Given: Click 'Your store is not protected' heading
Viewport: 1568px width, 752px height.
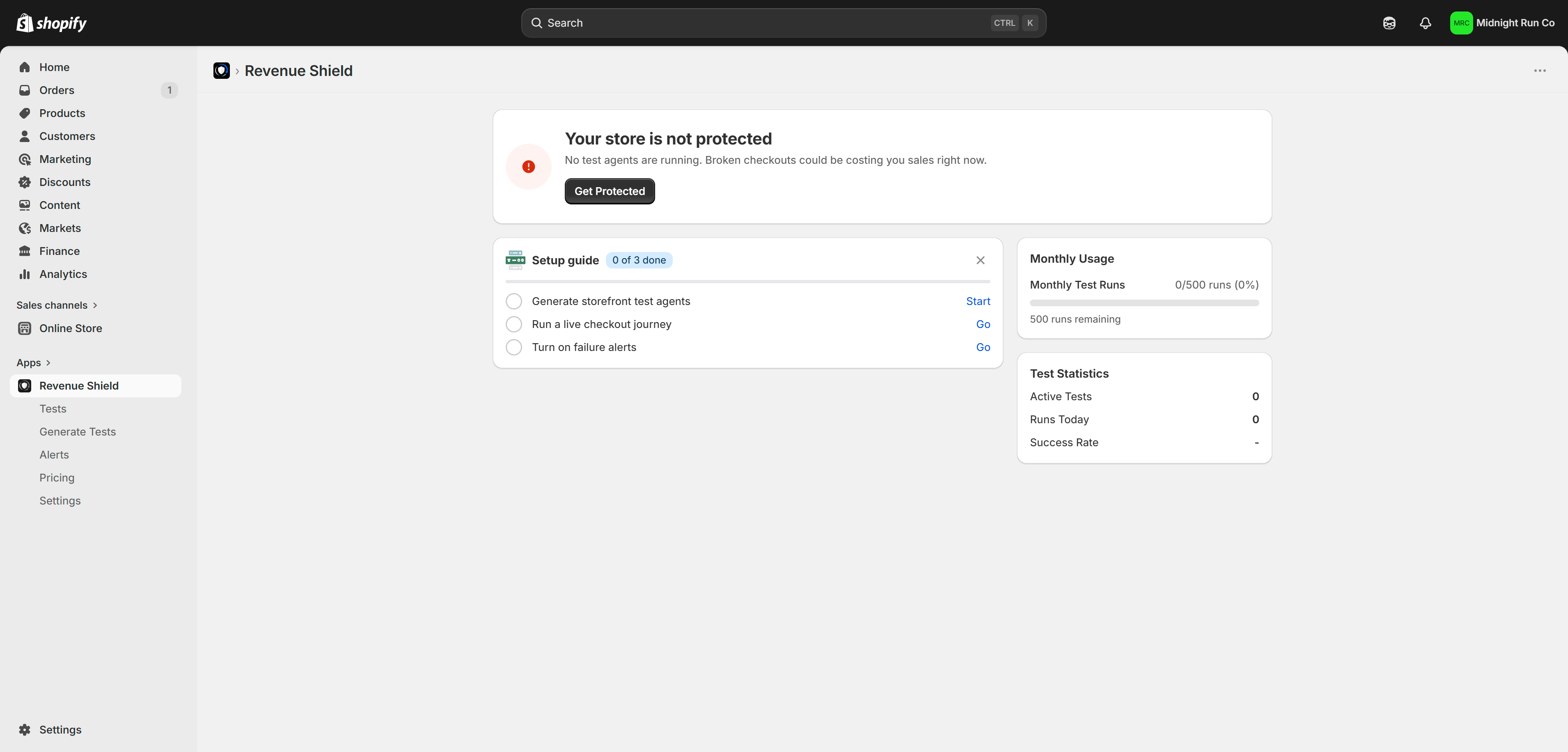Looking at the screenshot, I should [668, 139].
